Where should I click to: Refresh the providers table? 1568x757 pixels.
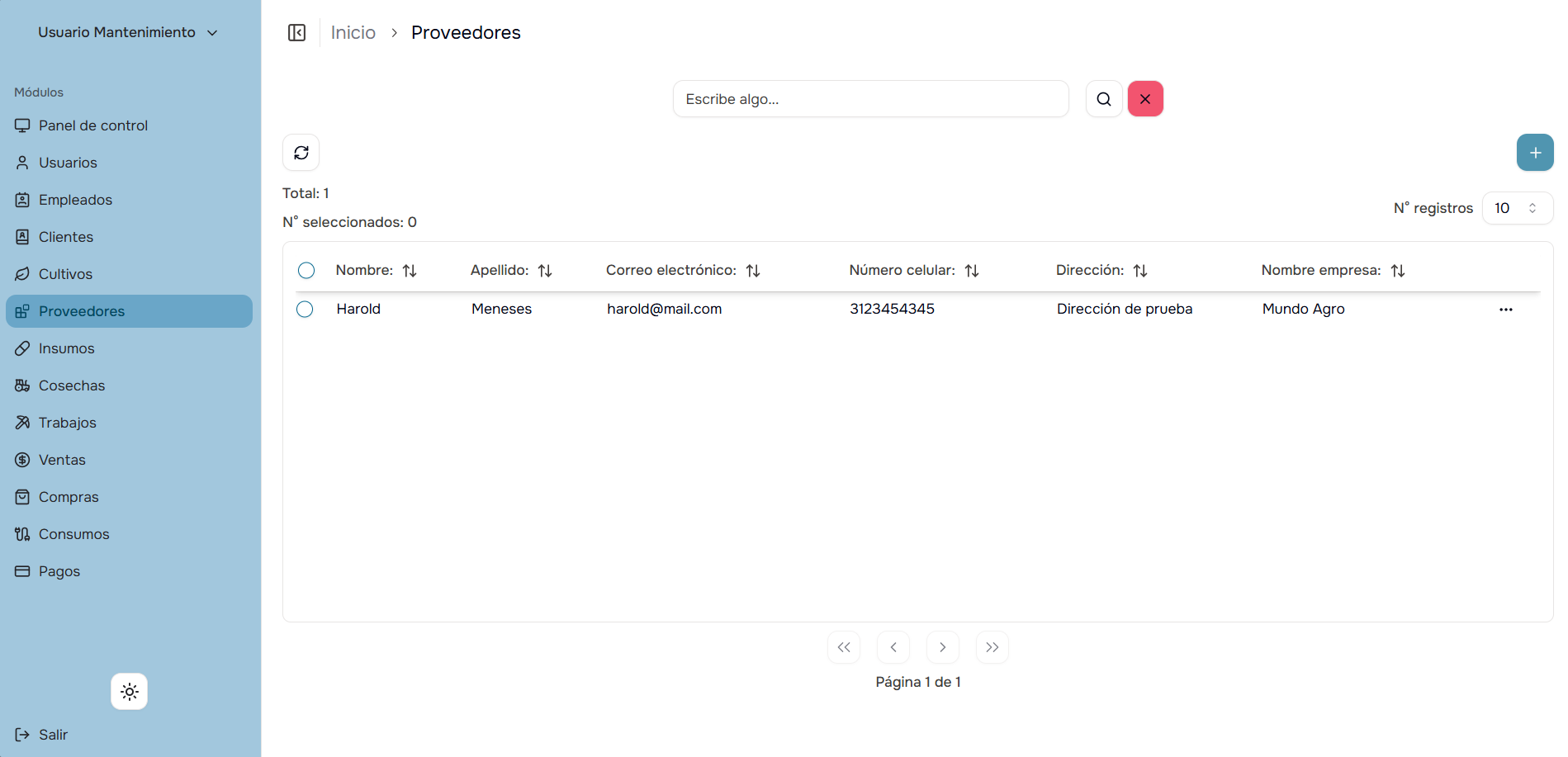pos(301,153)
